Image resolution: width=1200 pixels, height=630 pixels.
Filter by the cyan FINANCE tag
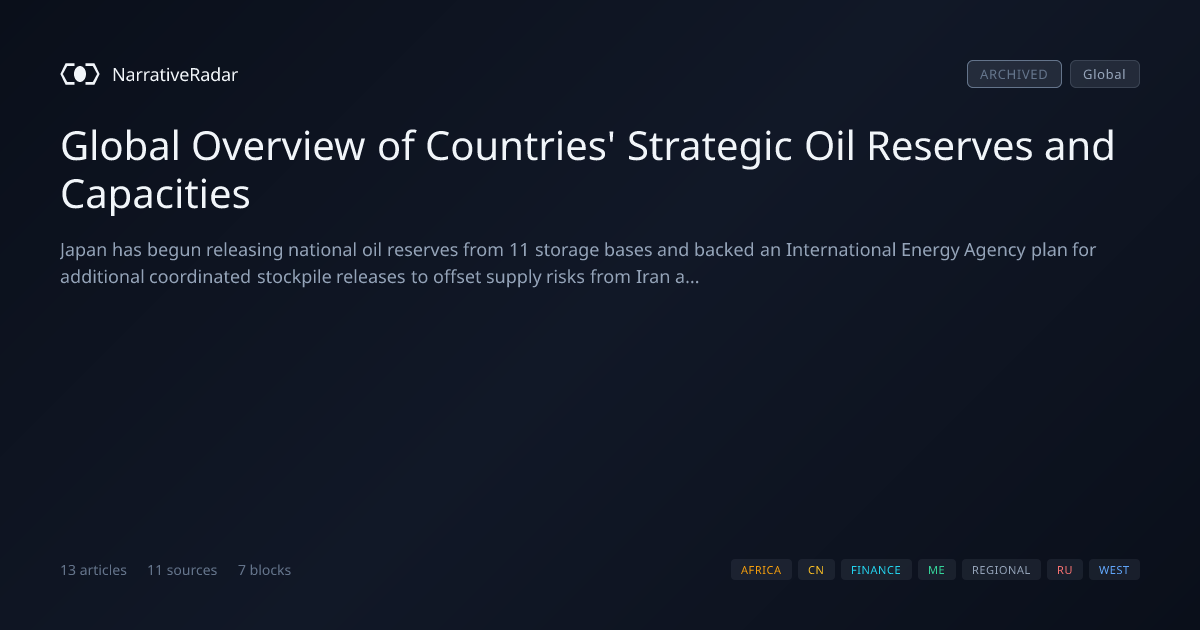pos(876,570)
